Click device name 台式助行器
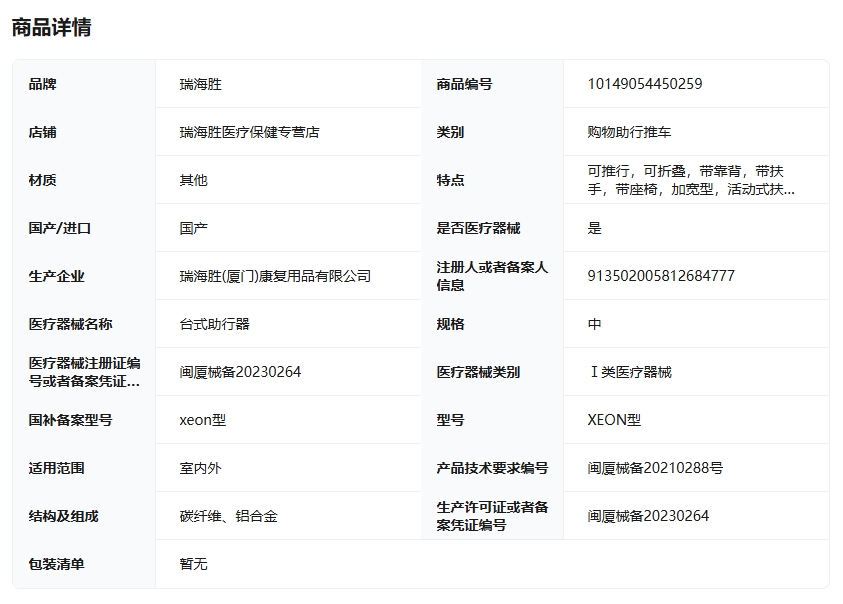The width and height of the screenshot is (843, 604). [x=215, y=324]
